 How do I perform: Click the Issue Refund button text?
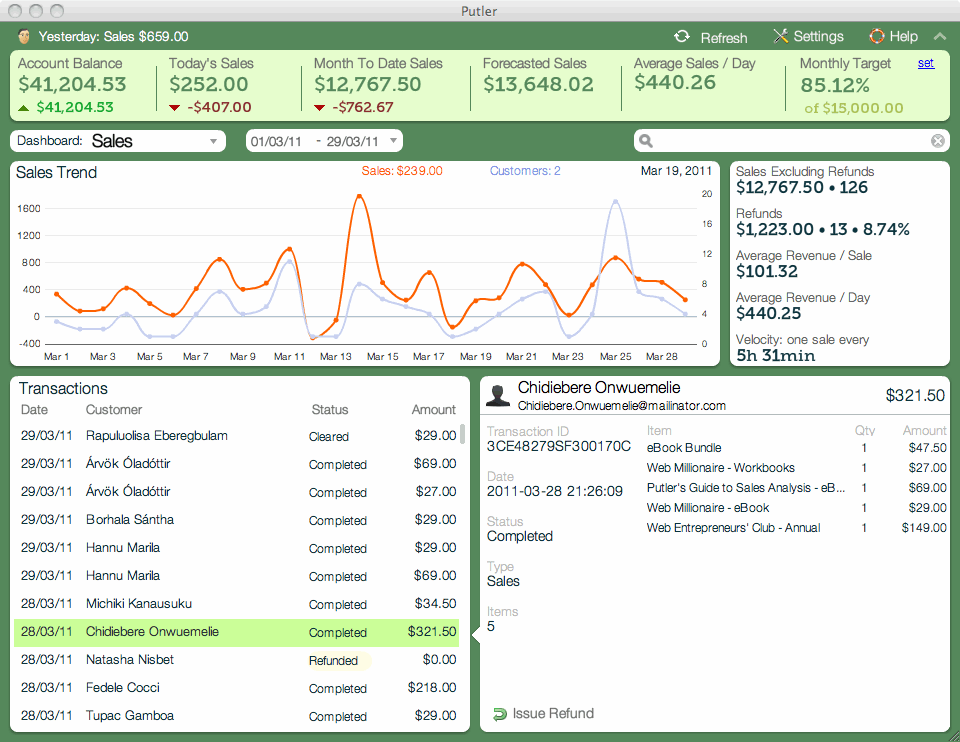553,714
